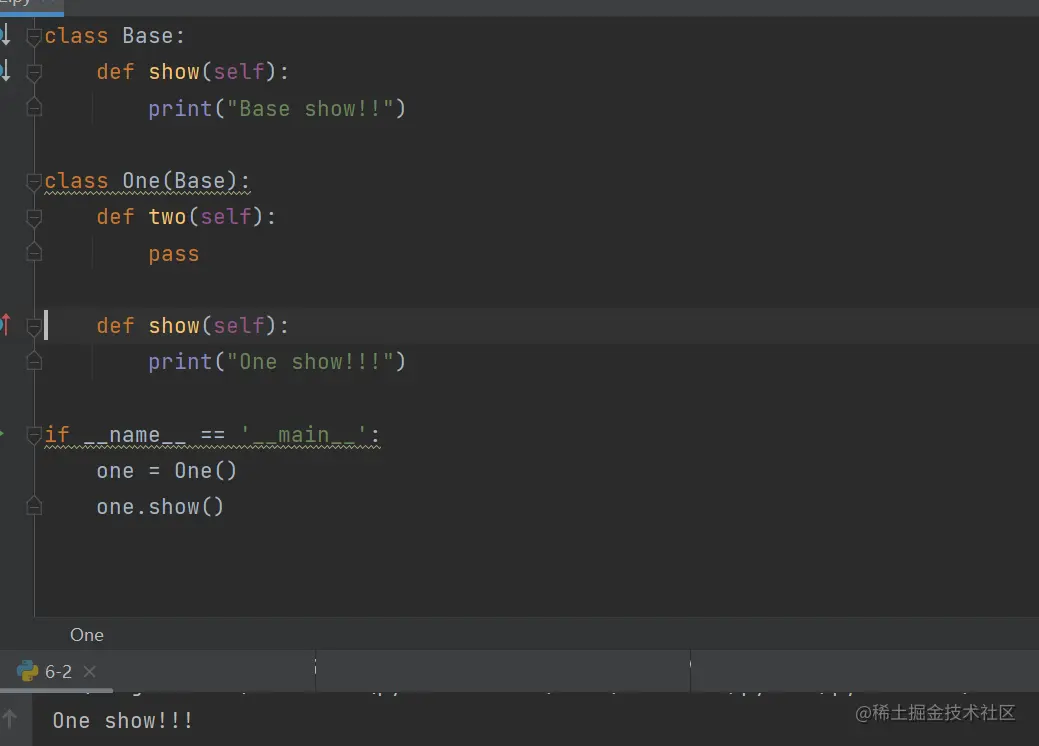
Task: Click the class name Base in first line
Action: [147, 36]
